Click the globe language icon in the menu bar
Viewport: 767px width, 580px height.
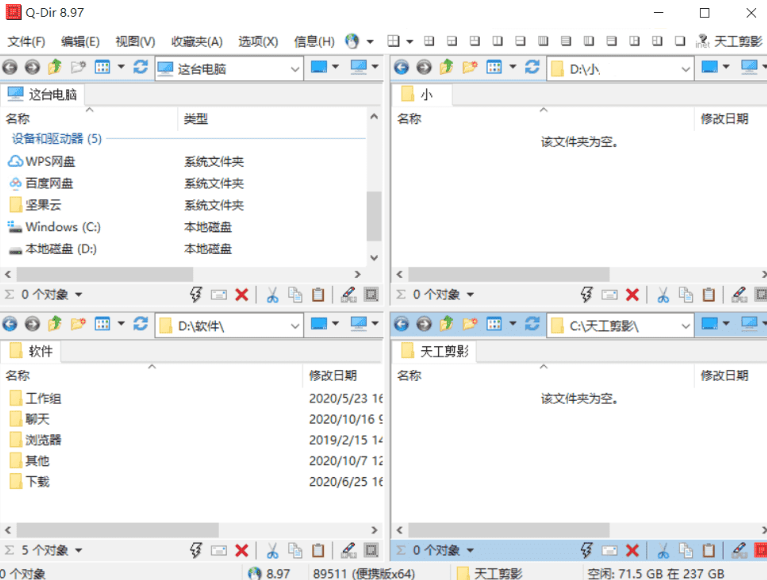[x=352, y=41]
